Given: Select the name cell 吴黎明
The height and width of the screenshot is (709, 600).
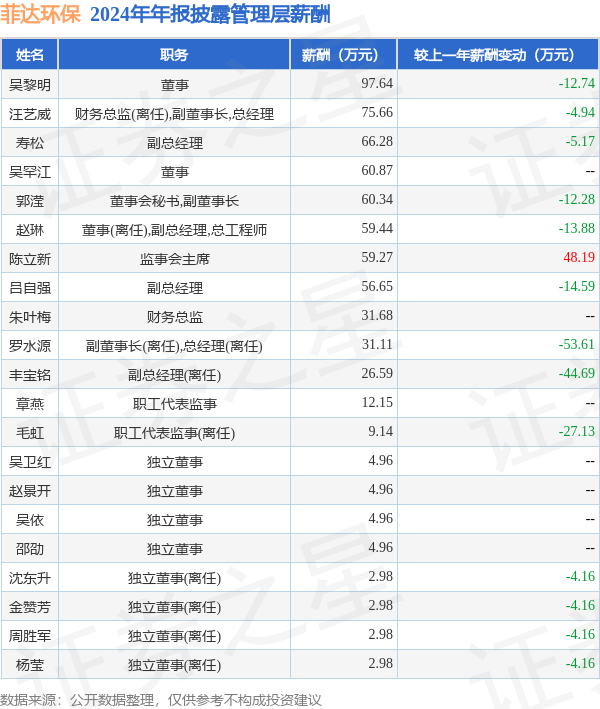Looking at the screenshot, I should [30, 85].
